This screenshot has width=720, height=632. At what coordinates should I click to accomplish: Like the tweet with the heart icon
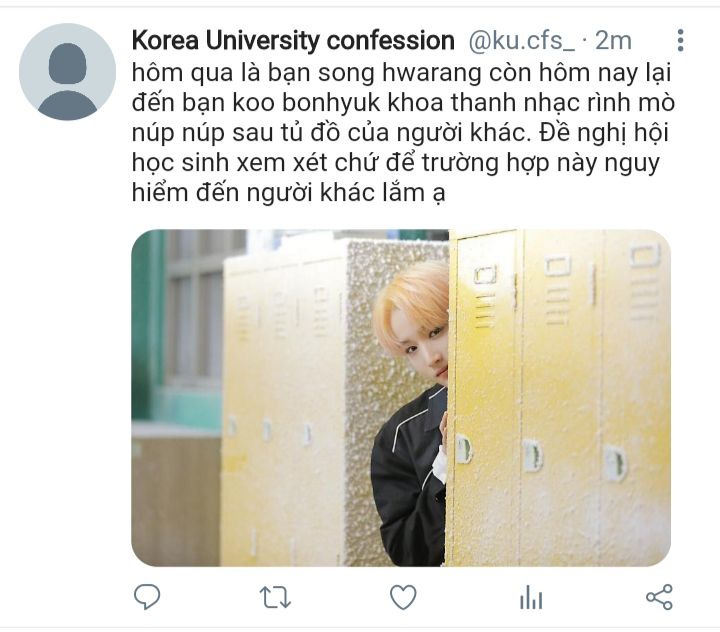point(403,597)
